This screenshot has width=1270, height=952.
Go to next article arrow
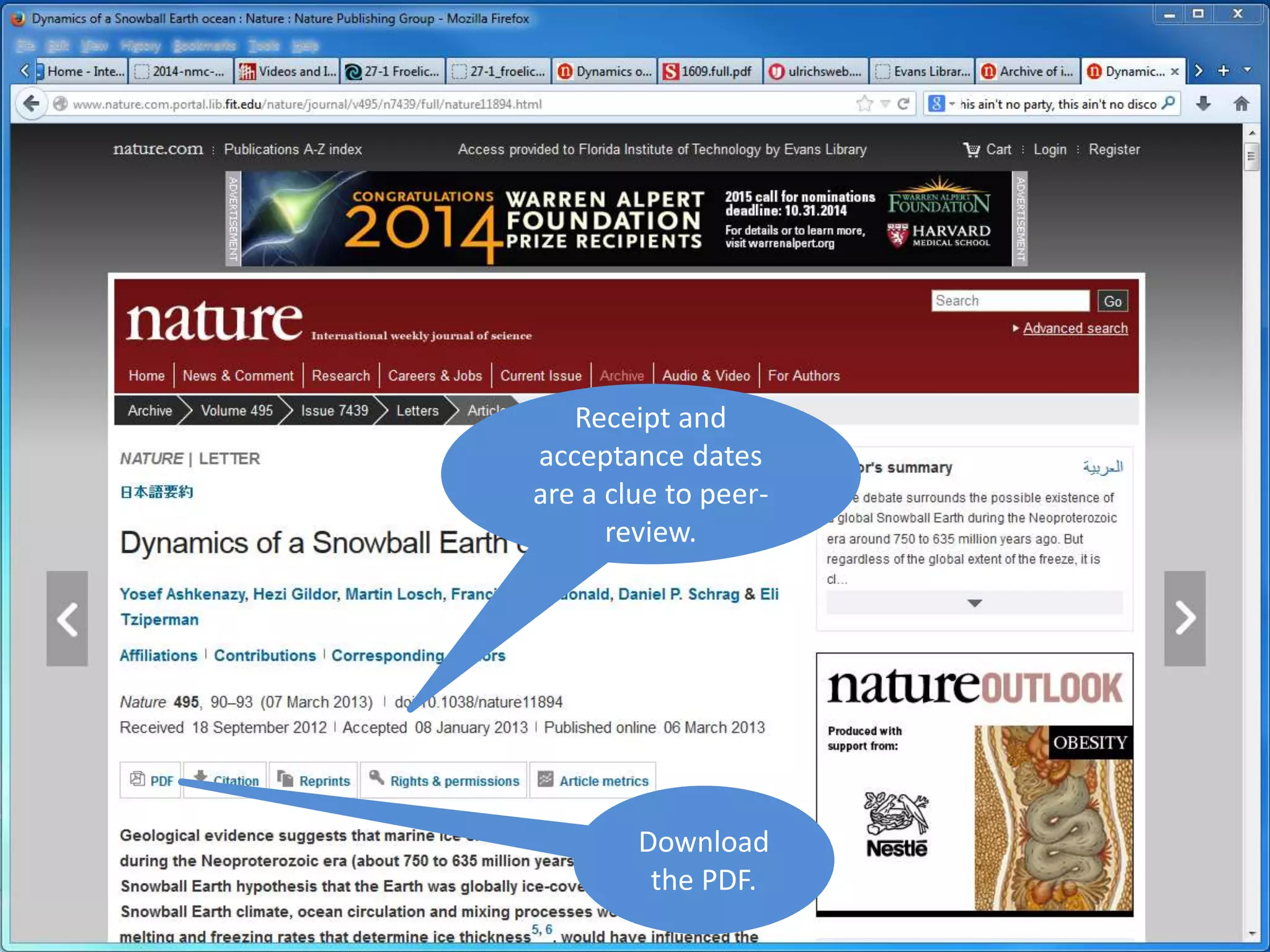pyautogui.click(x=1184, y=619)
